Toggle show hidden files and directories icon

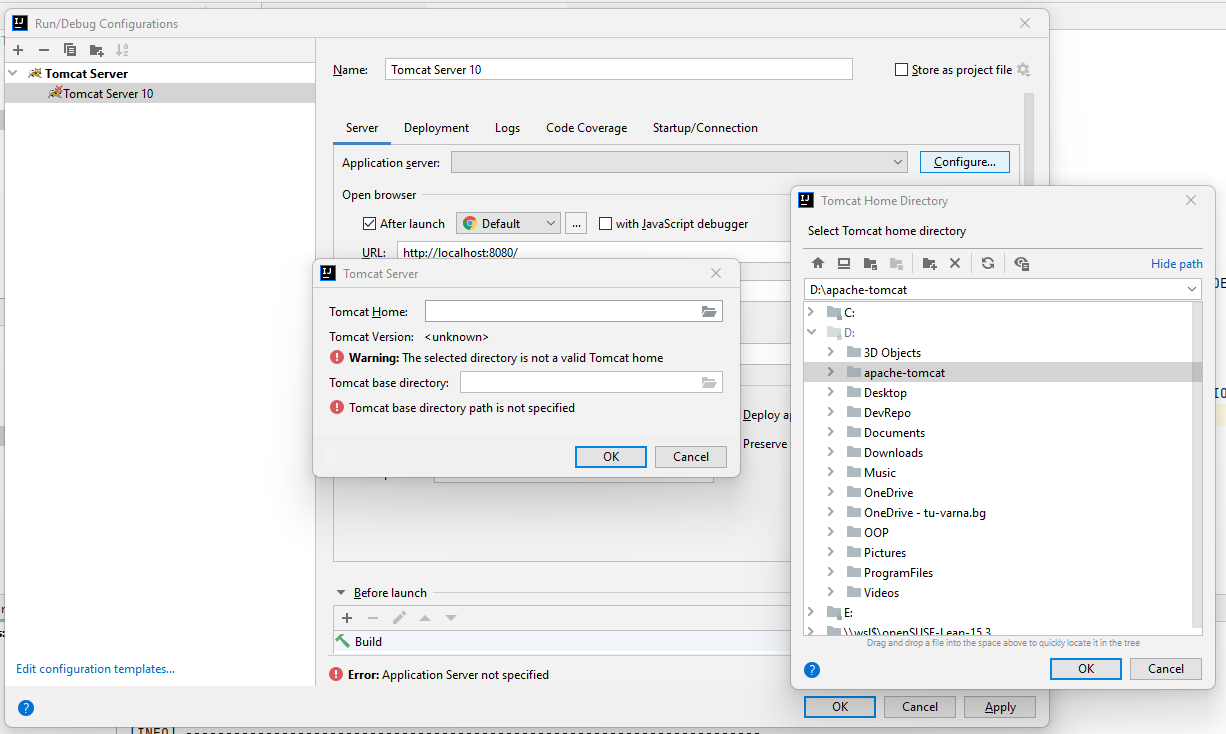tap(1021, 263)
